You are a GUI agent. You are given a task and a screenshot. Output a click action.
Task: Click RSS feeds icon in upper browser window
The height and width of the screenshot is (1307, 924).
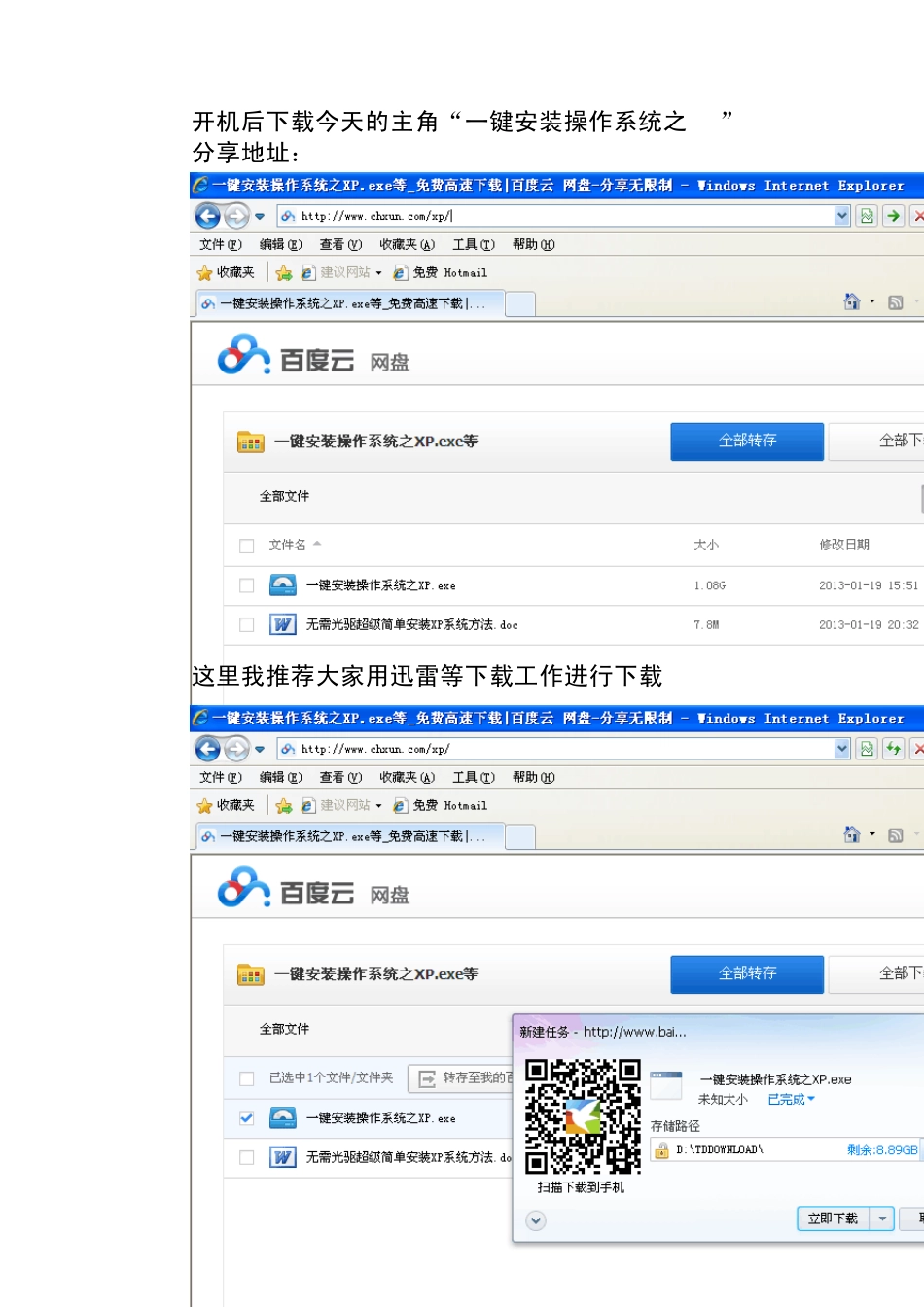[x=896, y=302]
